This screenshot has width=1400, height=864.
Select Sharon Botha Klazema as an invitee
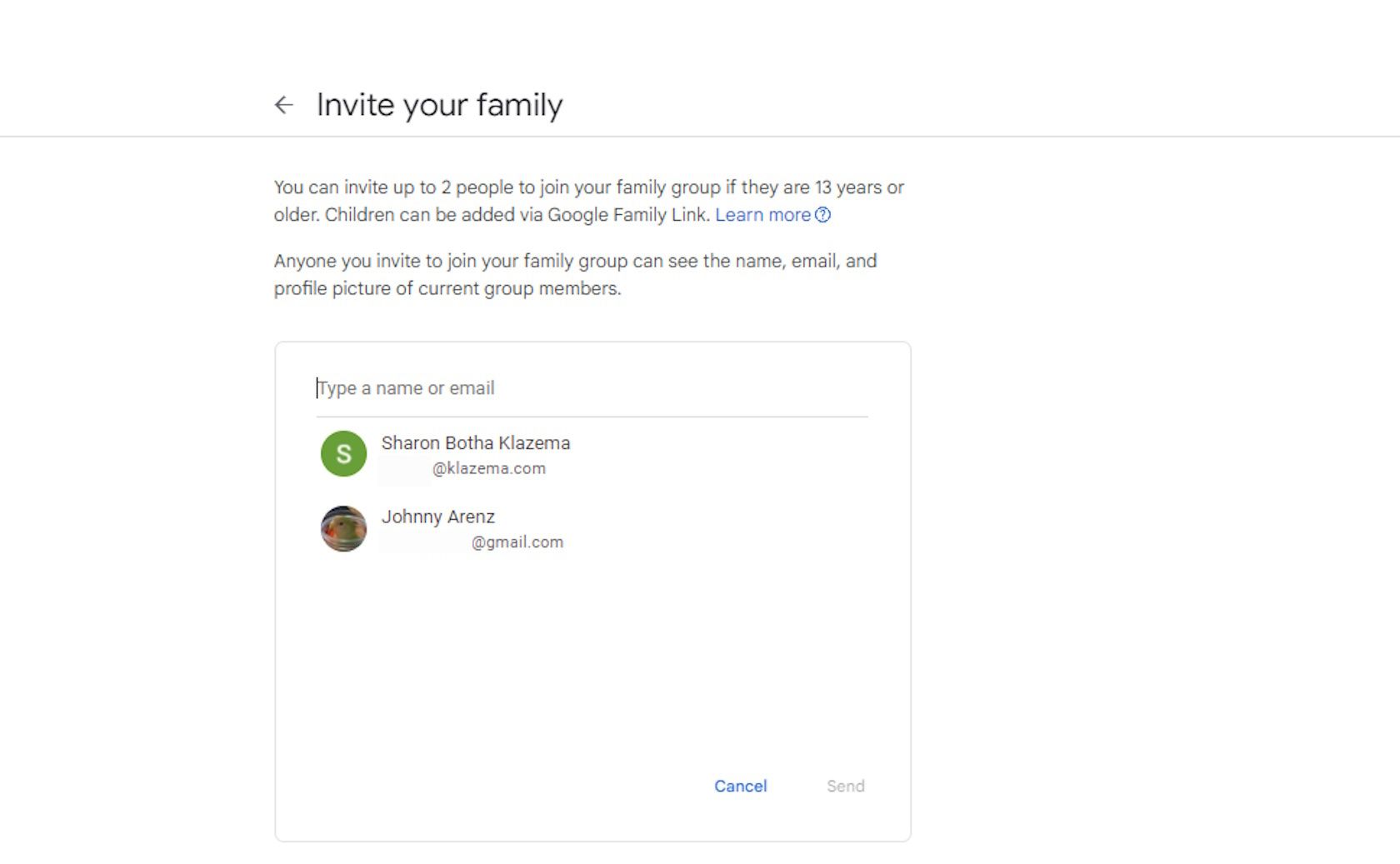[x=476, y=454]
